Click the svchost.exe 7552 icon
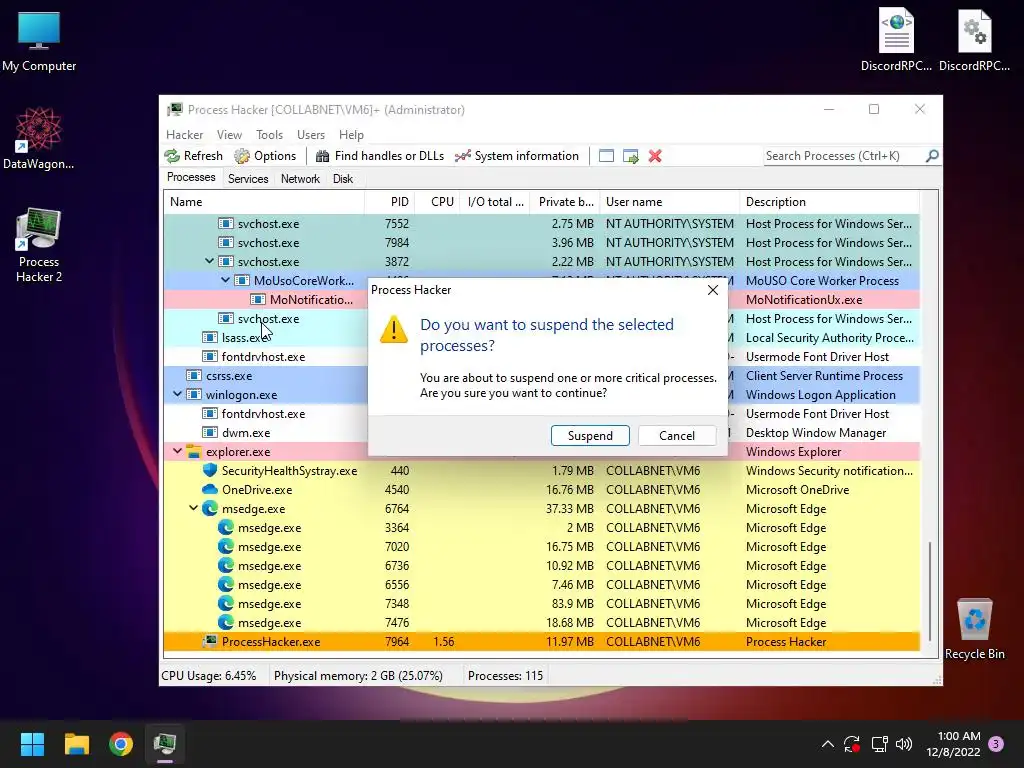 point(226,223)
